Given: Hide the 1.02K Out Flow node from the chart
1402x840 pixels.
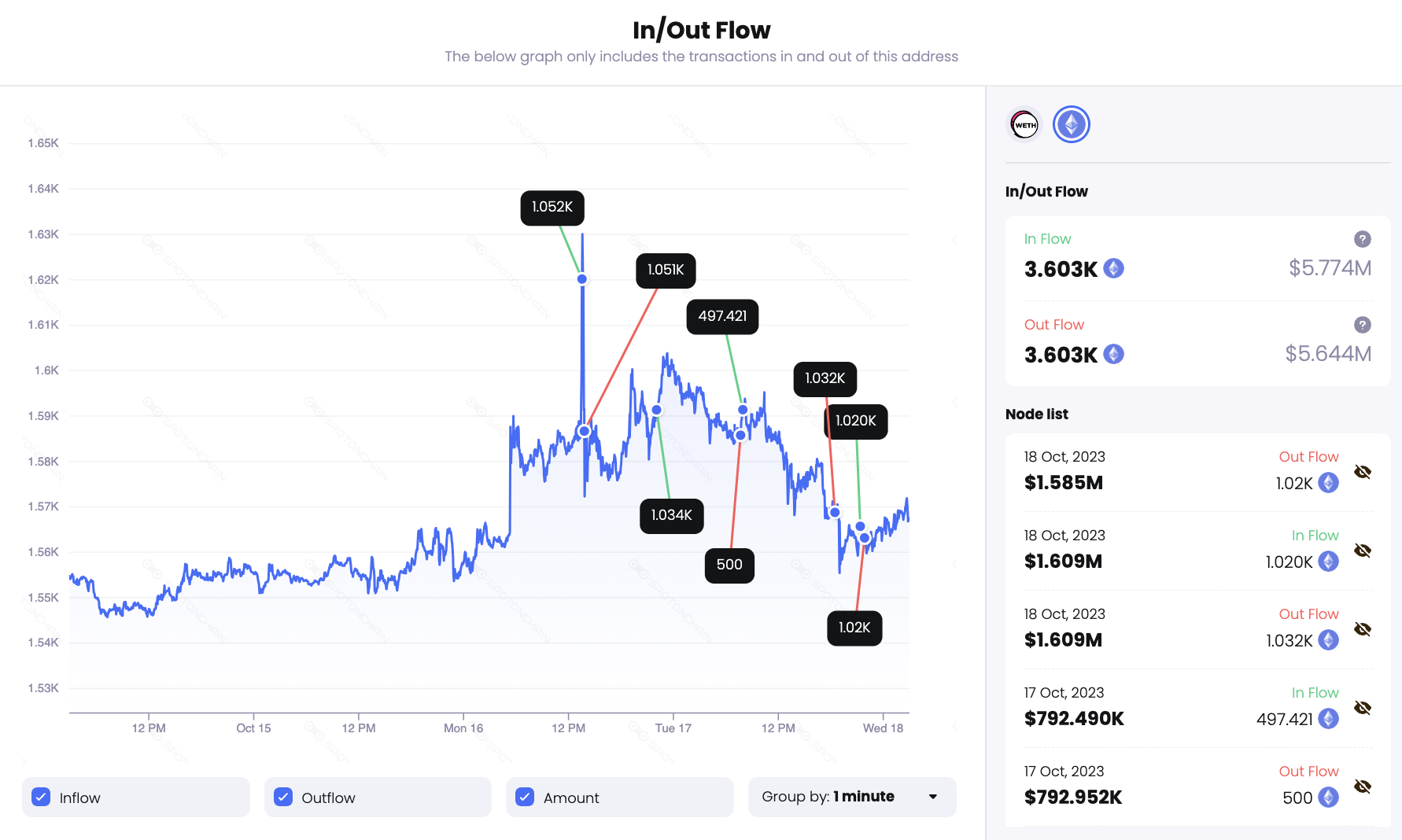Looking at the screenshot, I should click(1363, 472).
